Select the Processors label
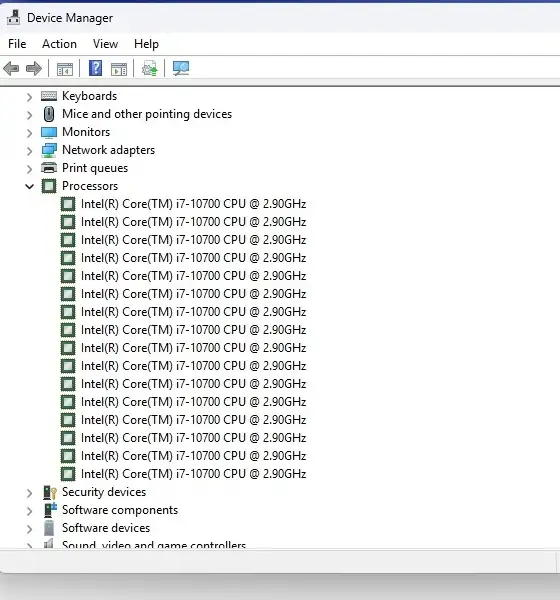This screenshot has height=600, width=560. (90, 186)
